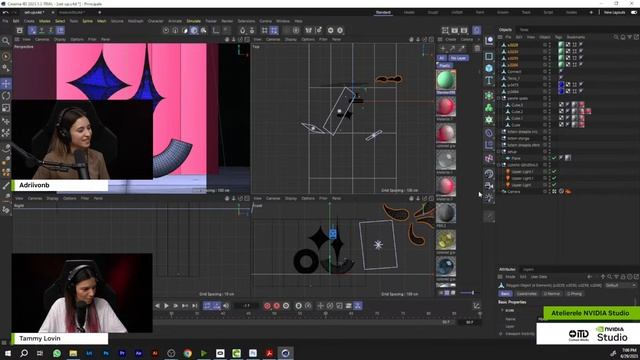Play the animation forward

pos(167,306)
